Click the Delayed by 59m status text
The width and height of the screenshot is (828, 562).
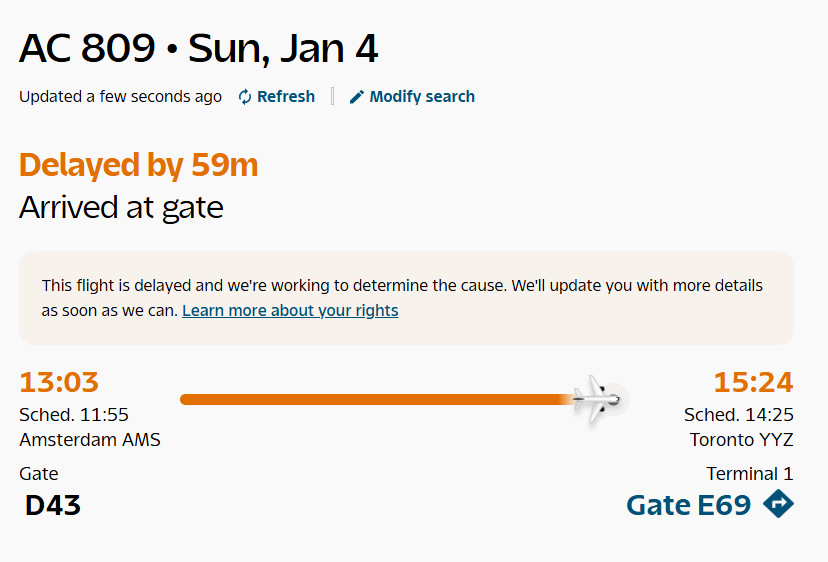click(x=138, y=165)
